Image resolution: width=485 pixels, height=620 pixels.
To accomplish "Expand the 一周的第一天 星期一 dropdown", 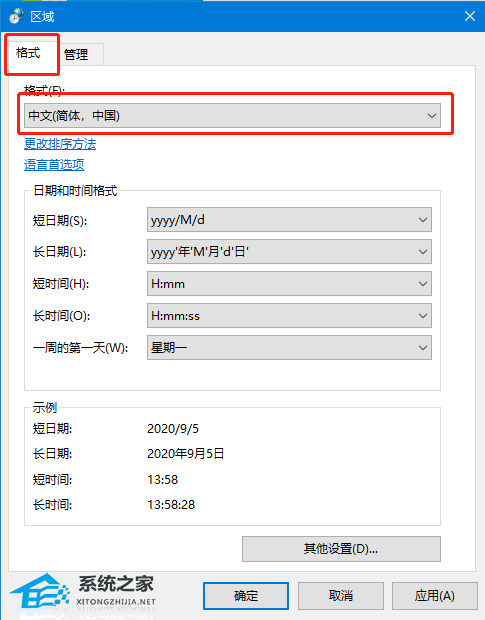I will (289, 348).
